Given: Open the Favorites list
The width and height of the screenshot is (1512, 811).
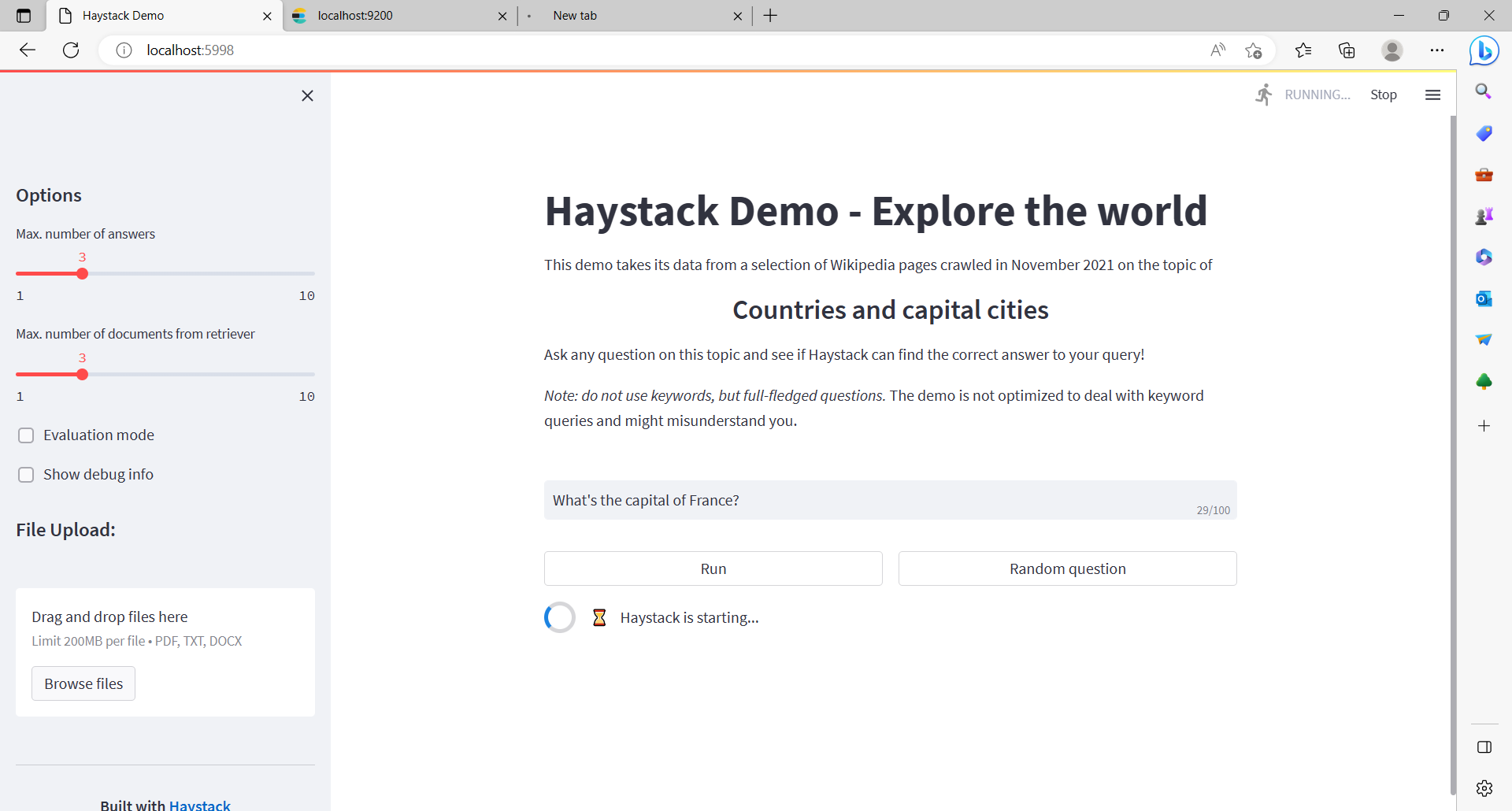Looking at the screenshot, I should coord(1303,50).
